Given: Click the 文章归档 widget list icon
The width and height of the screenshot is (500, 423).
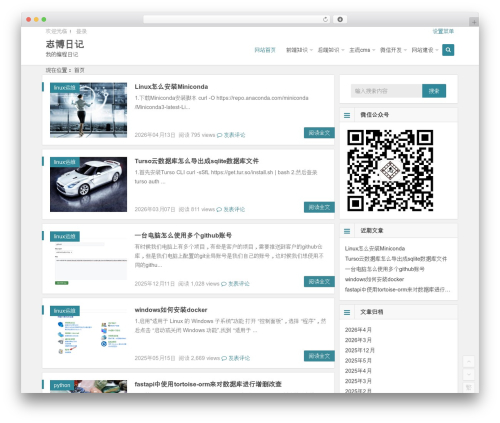Looking at the screenshot, I should (x=347, y=312).
